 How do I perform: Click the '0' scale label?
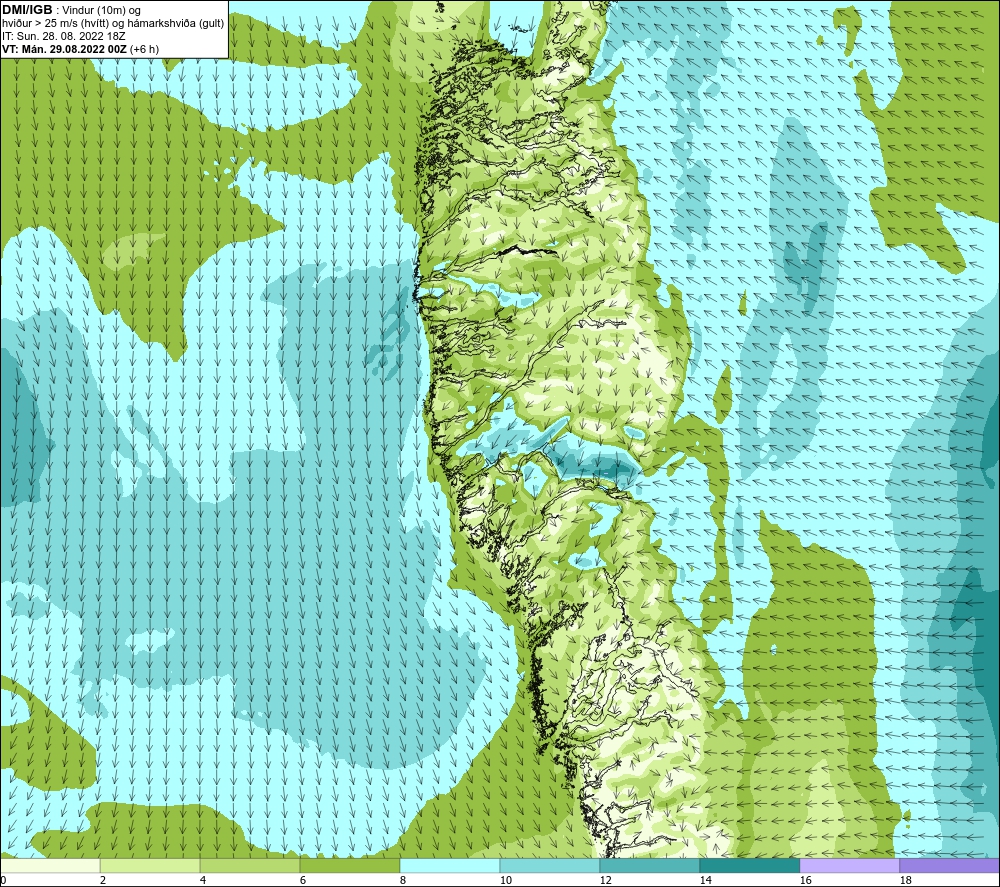tap(3, 880)
